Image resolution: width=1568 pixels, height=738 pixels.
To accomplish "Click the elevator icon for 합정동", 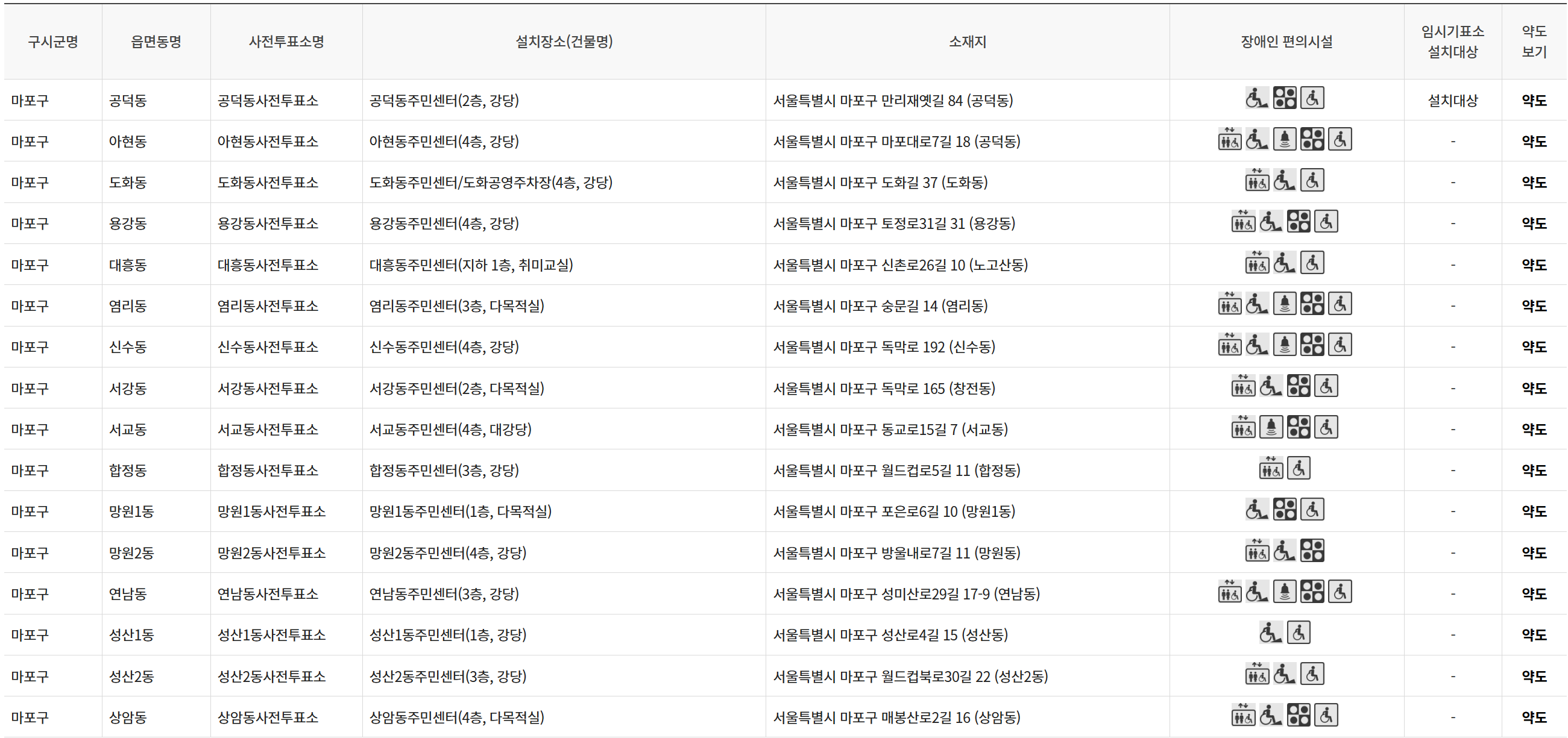I will 1271,469.
